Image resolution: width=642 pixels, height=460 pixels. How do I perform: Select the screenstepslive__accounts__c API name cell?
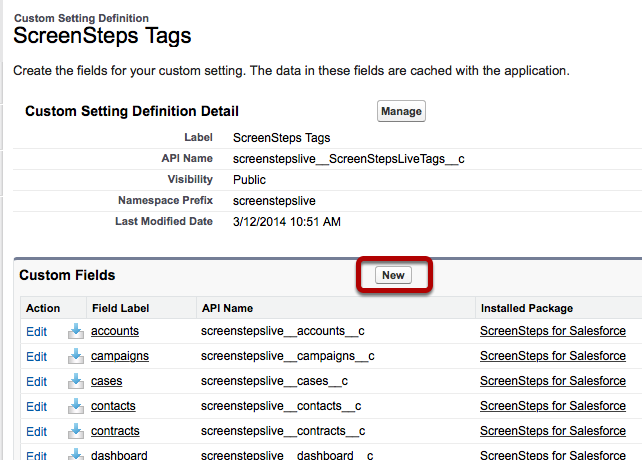click(x=283, y=331)
